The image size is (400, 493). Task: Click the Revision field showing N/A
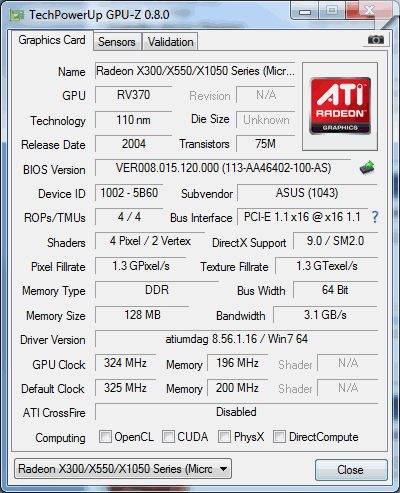click(x=266, y=95)
